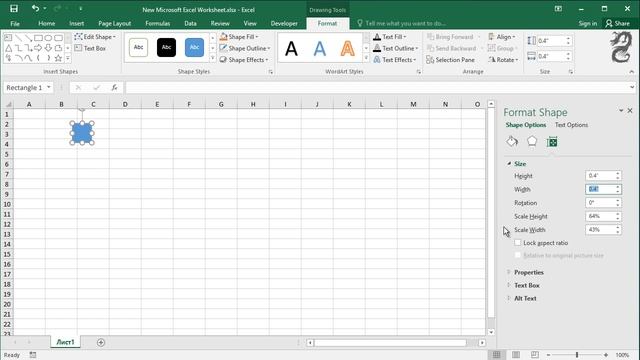
Task: Click the Save icon in title bar
Action: pyautogui.click(x=14, y=9)
